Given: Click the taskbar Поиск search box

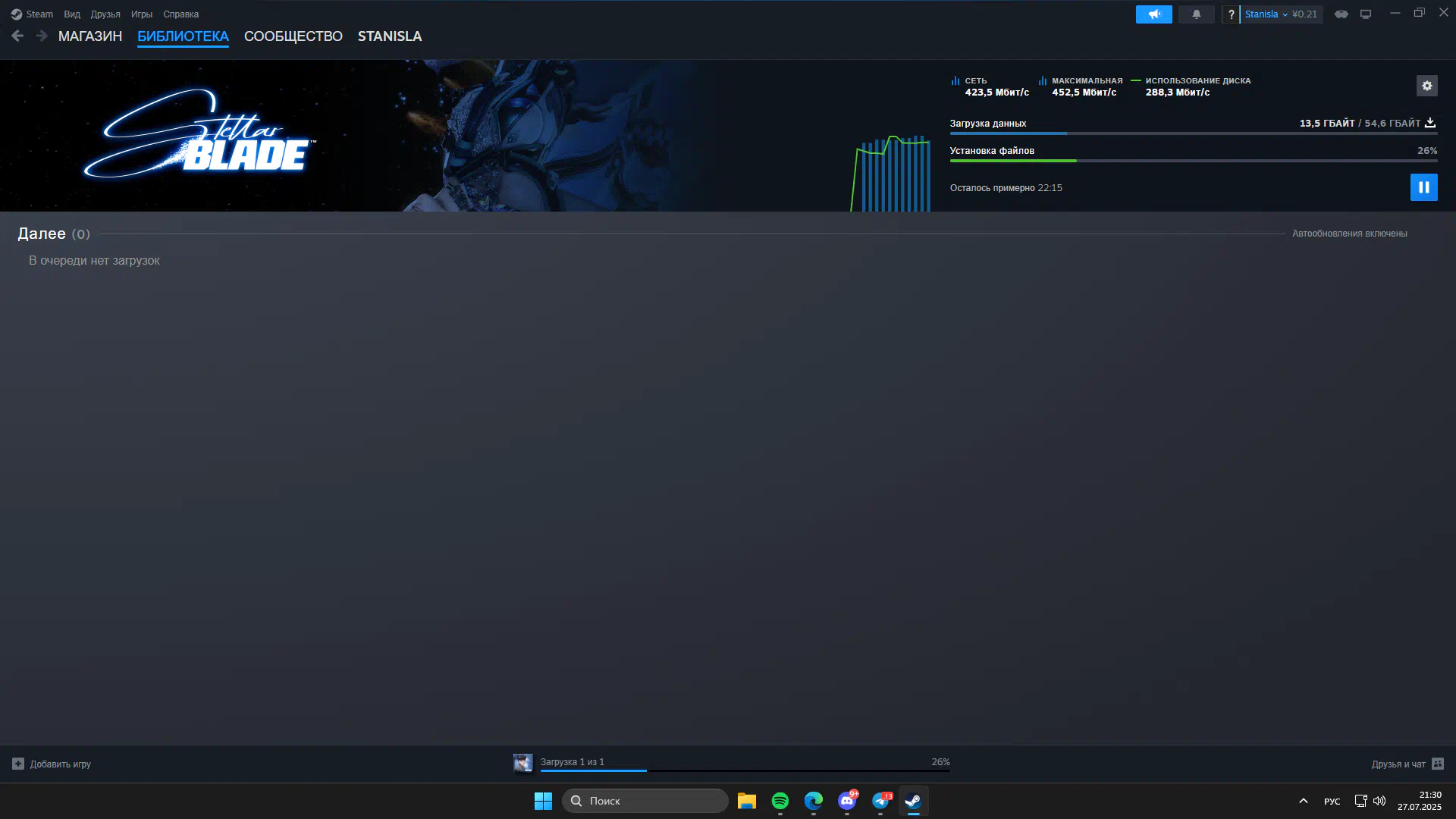Looking at the screenshot, I should click(645, 801).
